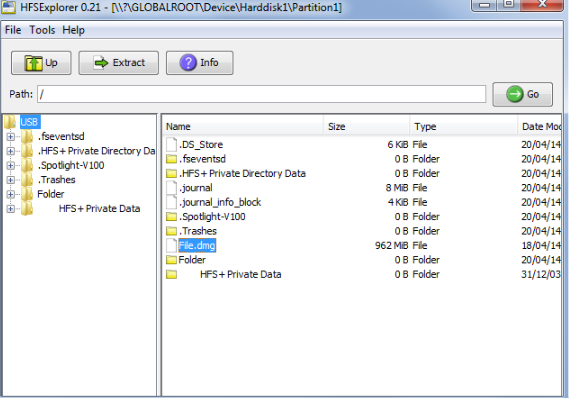Viewport: 569px width, 398px height.
Task: Select .Trashes in the tree
Action: [x=57, y=180]
